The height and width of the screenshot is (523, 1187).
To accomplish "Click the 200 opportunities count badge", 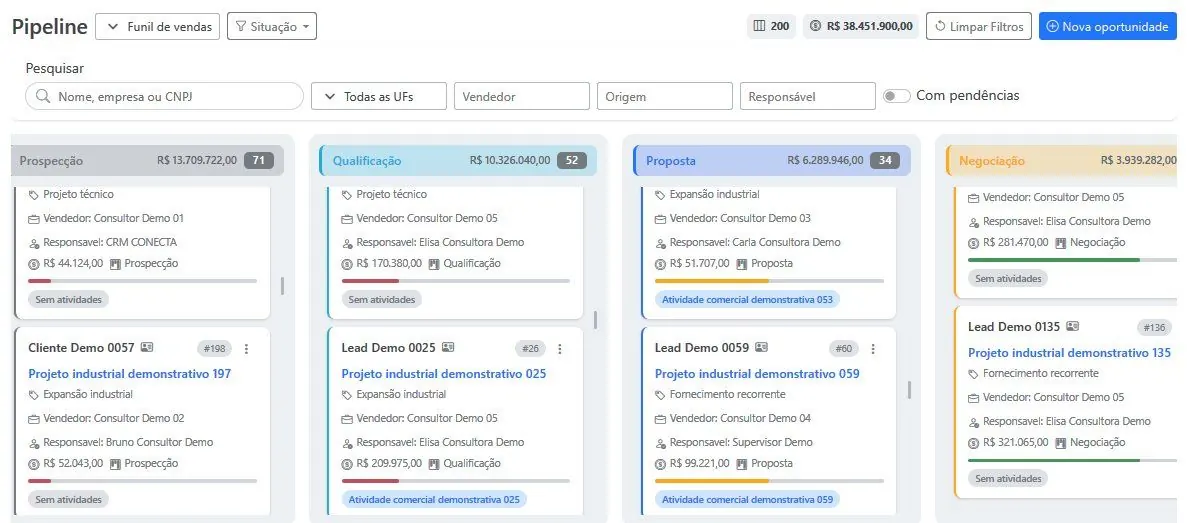I will 771,26.
